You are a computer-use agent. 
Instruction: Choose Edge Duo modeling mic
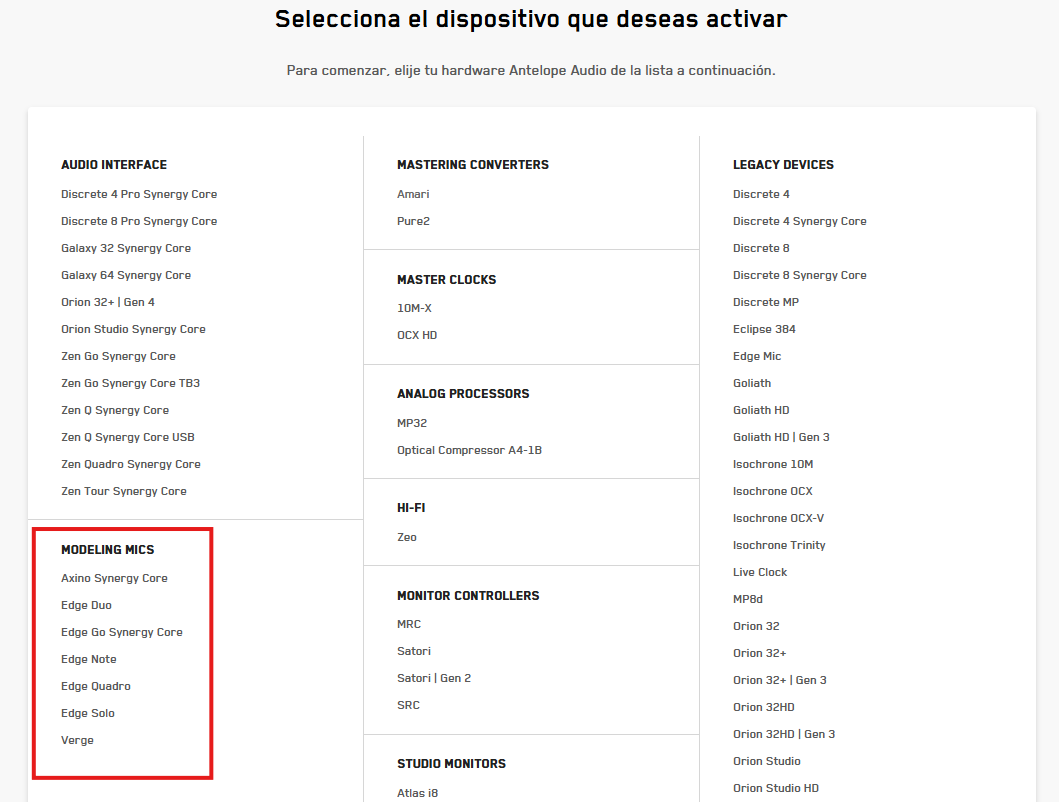tap(86, 605)
